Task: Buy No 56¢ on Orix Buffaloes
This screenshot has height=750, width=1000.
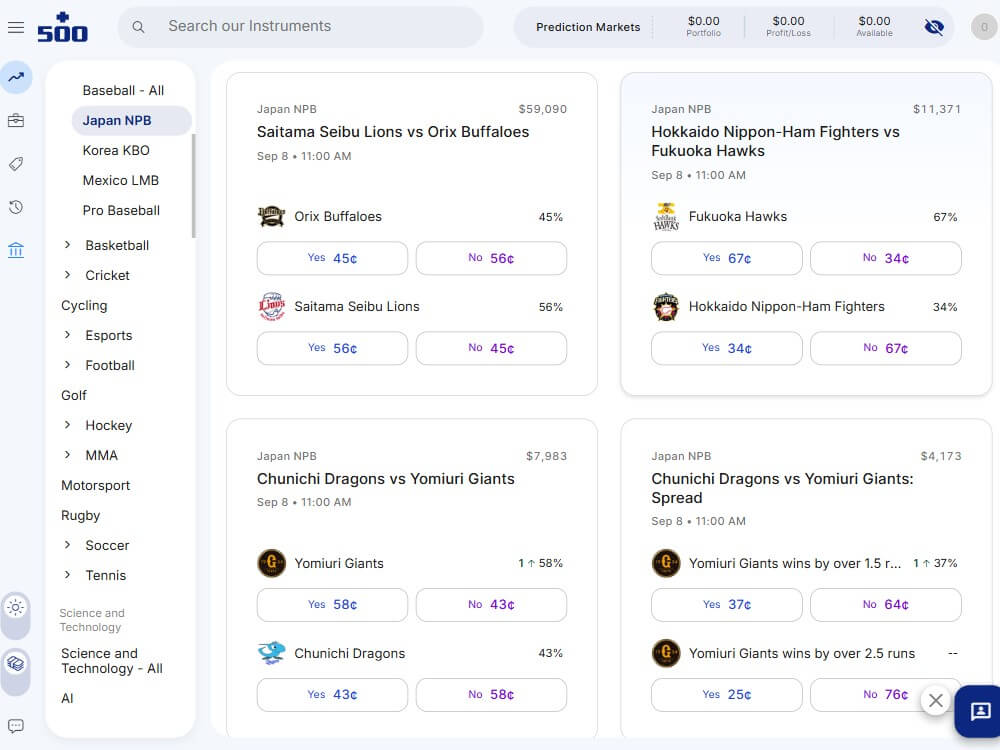Action: coord(491,258)
